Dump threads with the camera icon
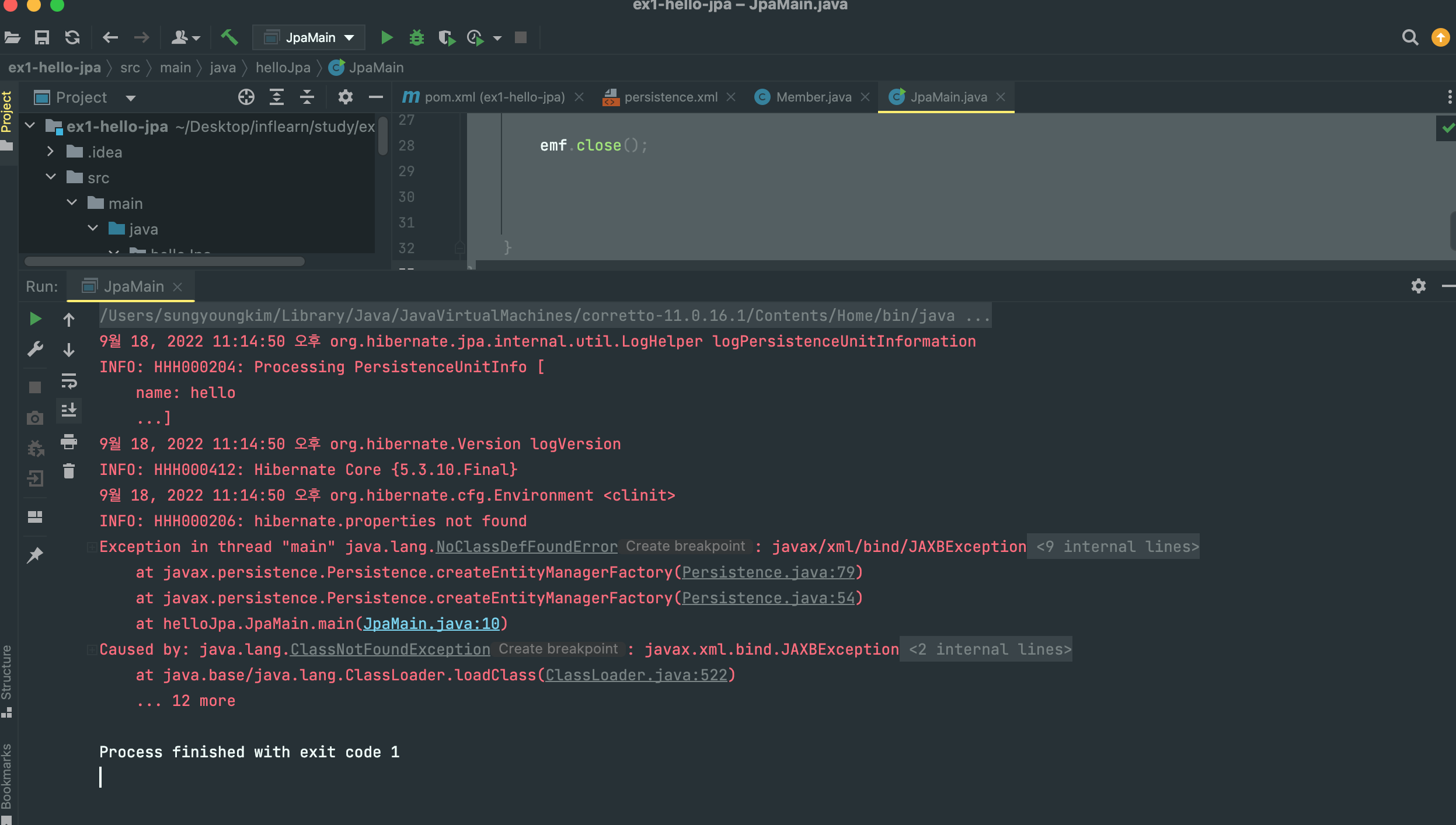 pos(35,418)
